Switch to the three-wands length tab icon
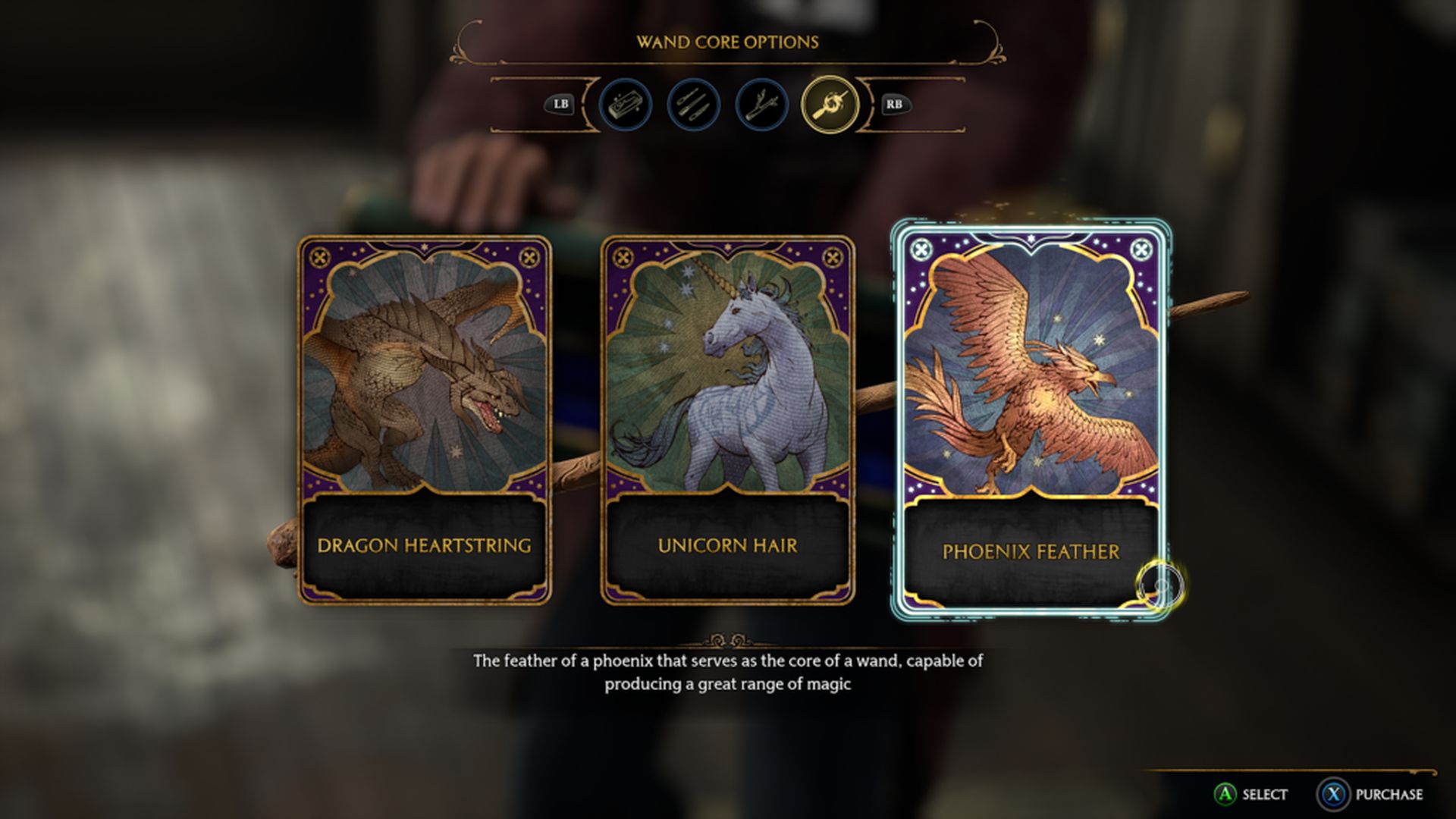 (x=693, y=105)
